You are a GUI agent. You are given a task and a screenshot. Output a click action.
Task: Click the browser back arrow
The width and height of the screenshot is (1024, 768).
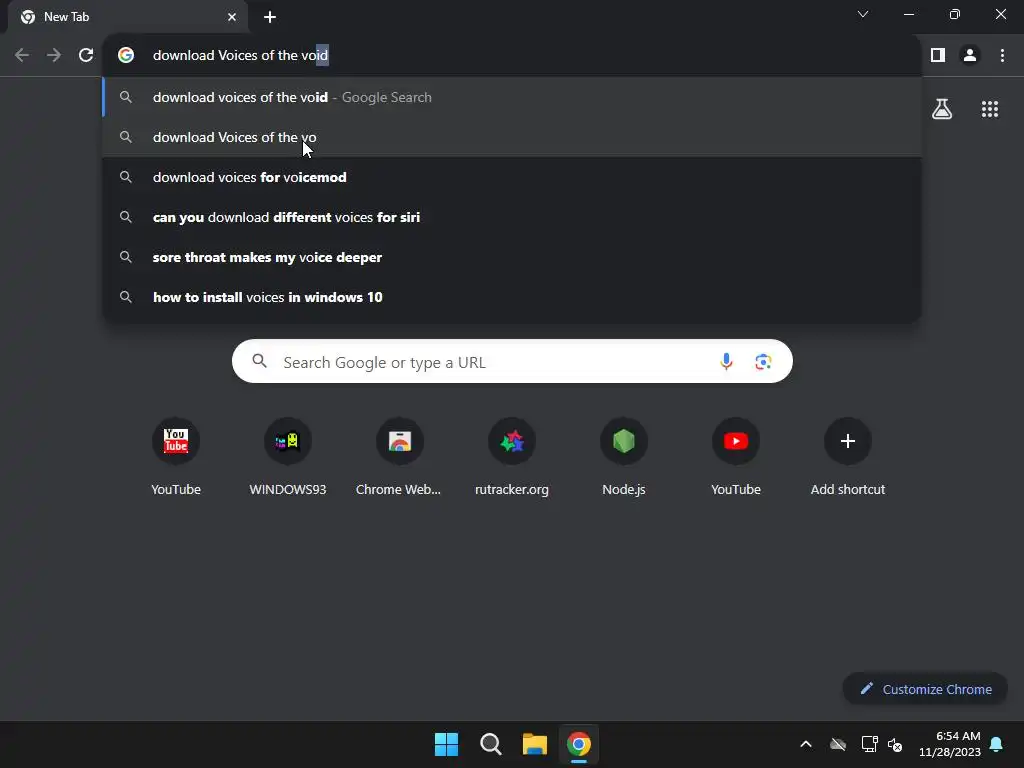[x=22, y=56]
